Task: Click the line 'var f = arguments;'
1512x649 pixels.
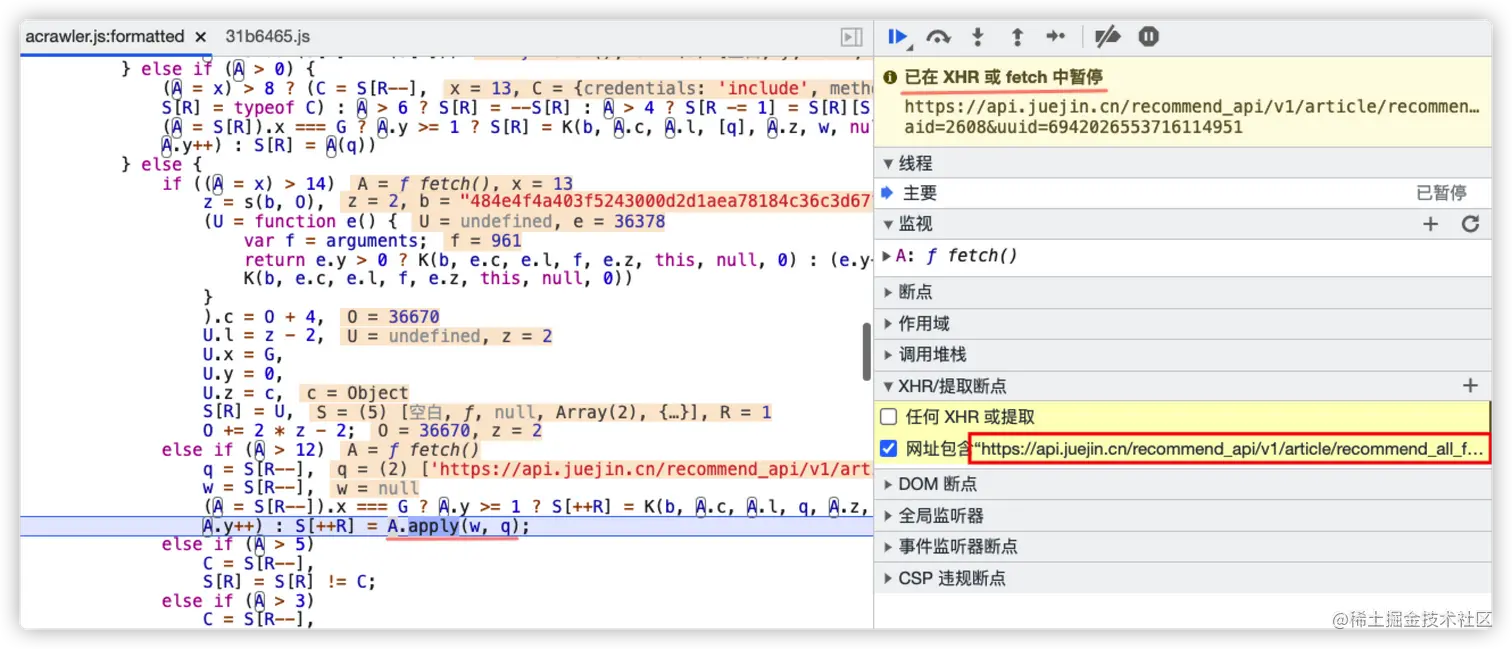Action: coord(335,241)
